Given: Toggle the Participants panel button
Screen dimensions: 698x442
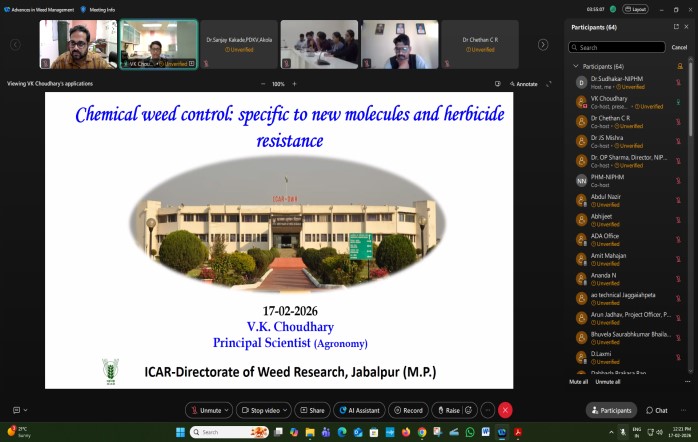Looking at the screenshot, I should tap(611, 410).
